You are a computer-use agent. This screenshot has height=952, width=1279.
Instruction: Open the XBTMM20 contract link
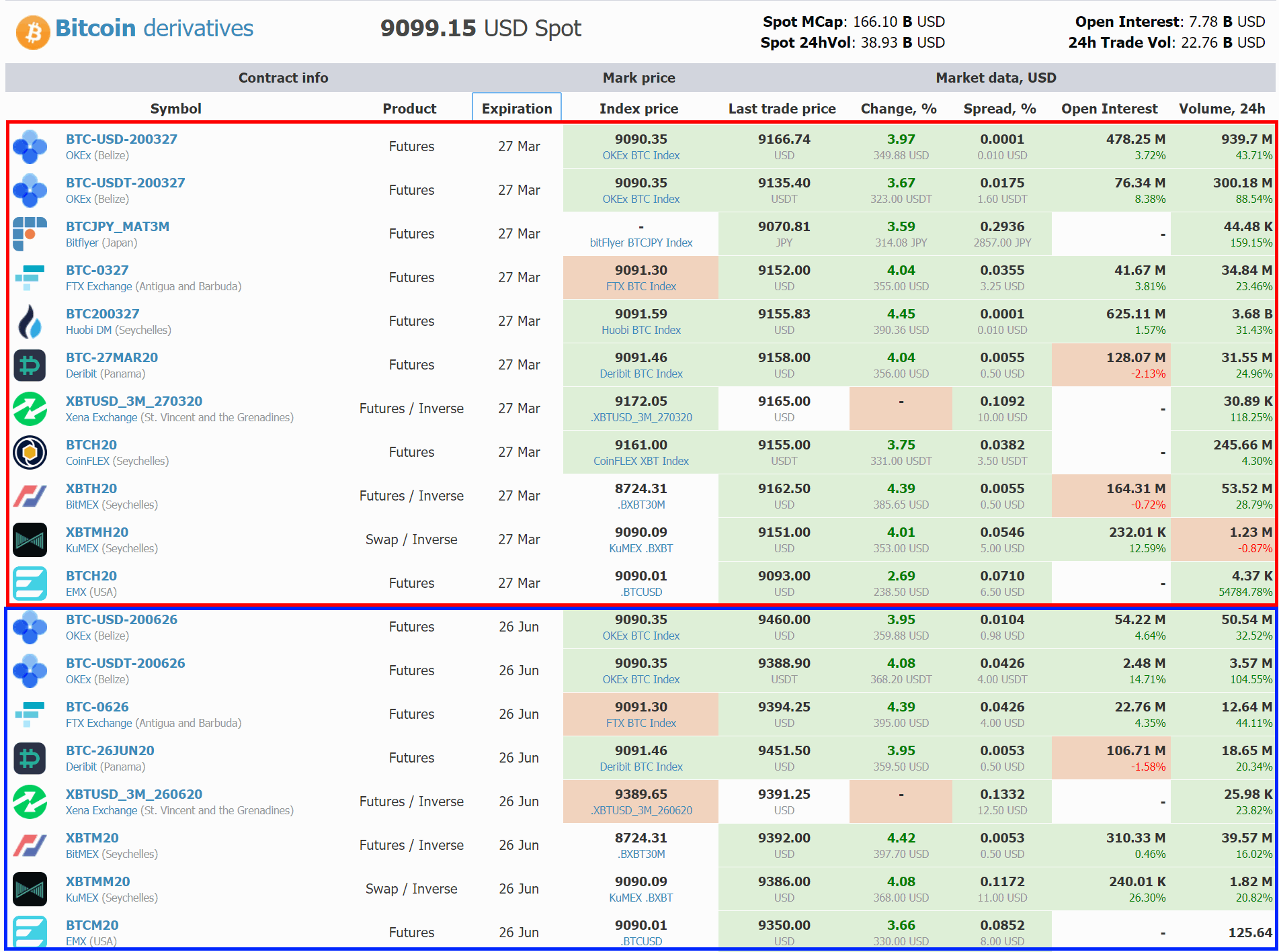coord(98,881)
